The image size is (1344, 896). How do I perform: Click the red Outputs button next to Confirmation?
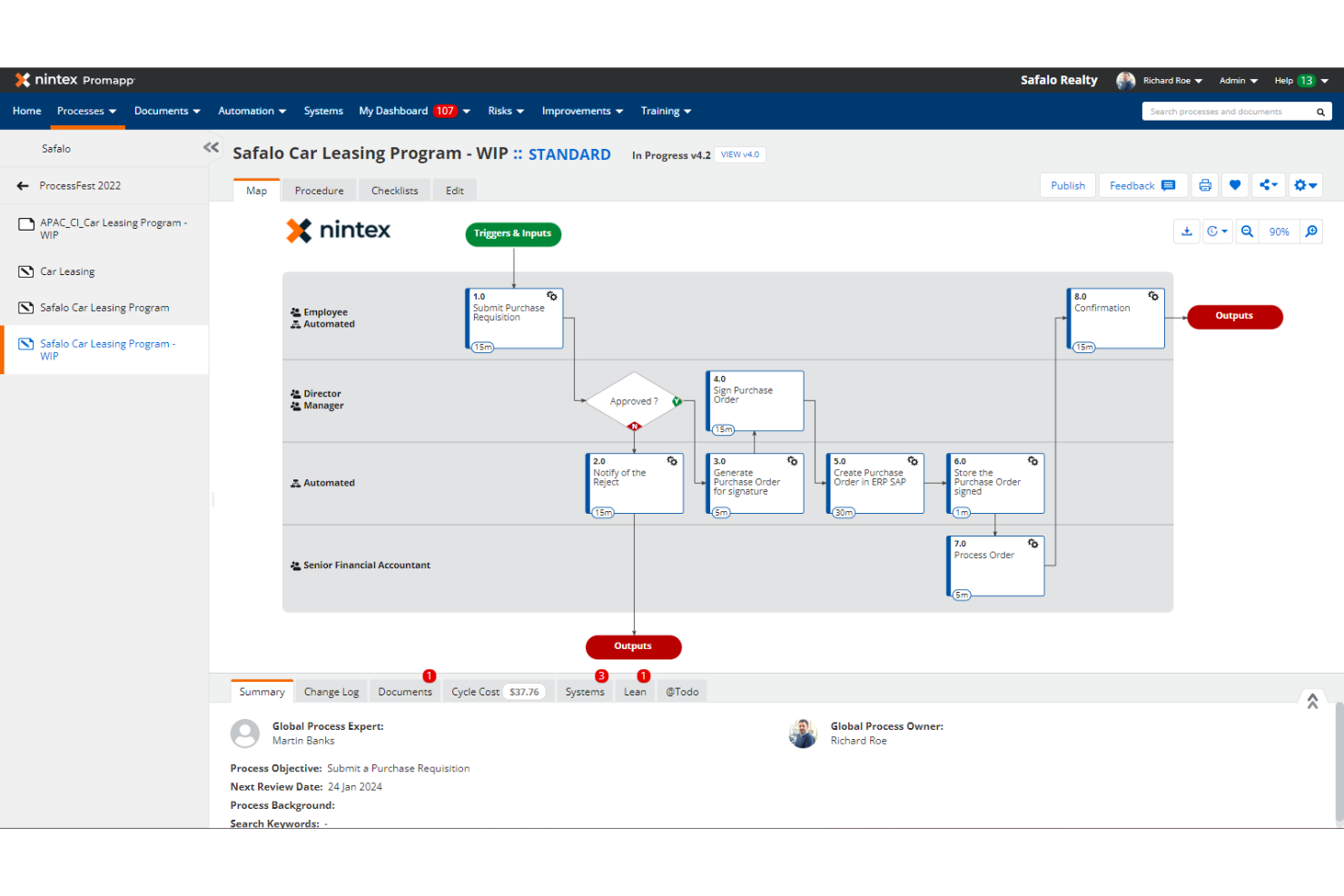(1234, 317)
